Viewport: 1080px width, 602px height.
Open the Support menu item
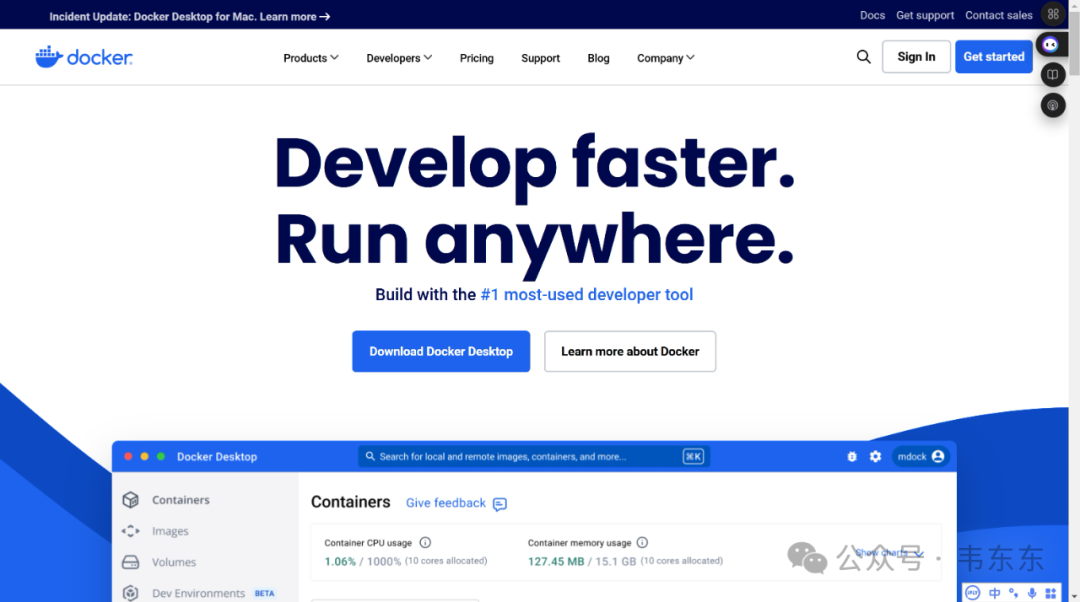click(x=541, y=58)
